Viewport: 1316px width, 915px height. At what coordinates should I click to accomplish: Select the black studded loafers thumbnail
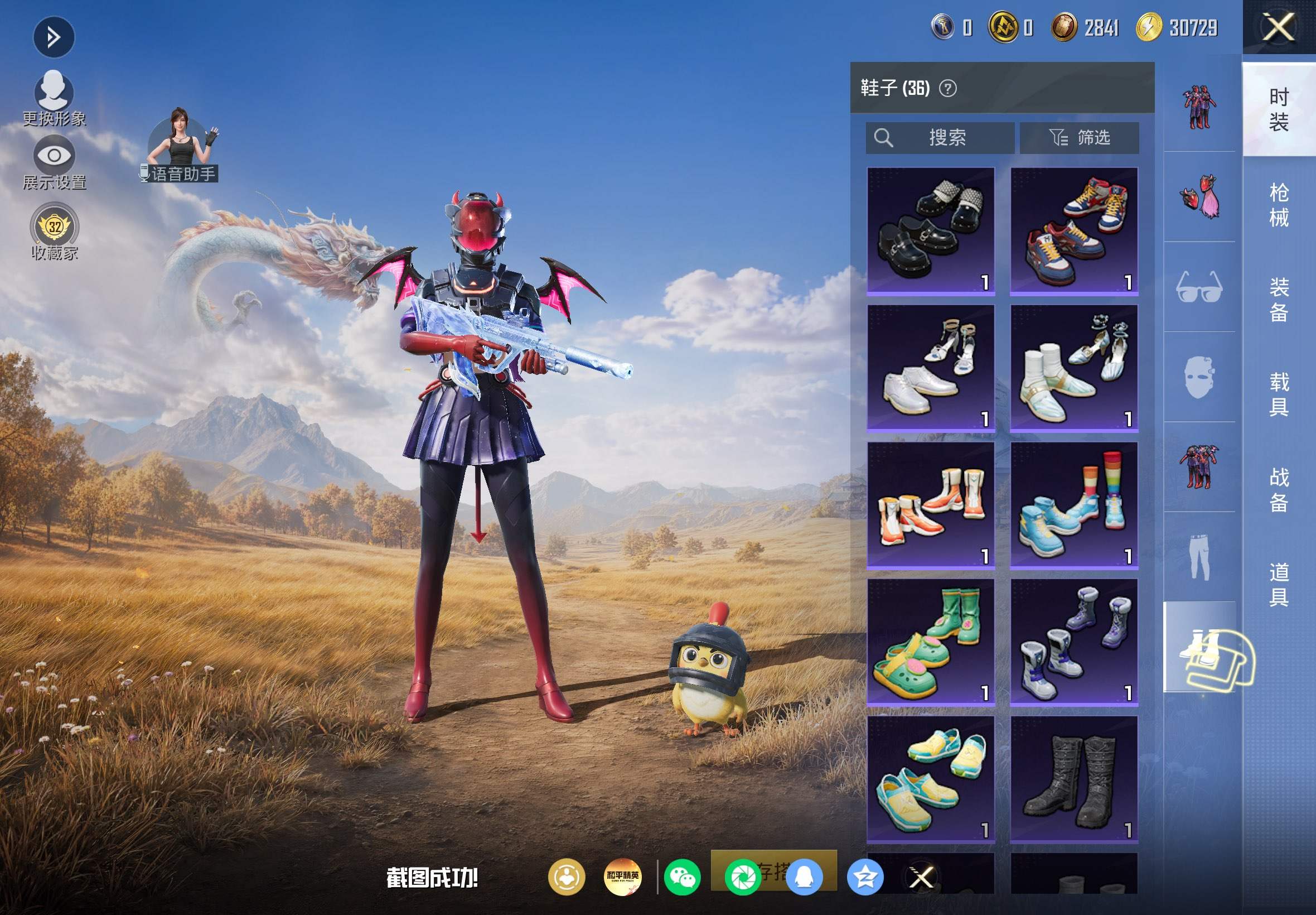click(931, 231)
